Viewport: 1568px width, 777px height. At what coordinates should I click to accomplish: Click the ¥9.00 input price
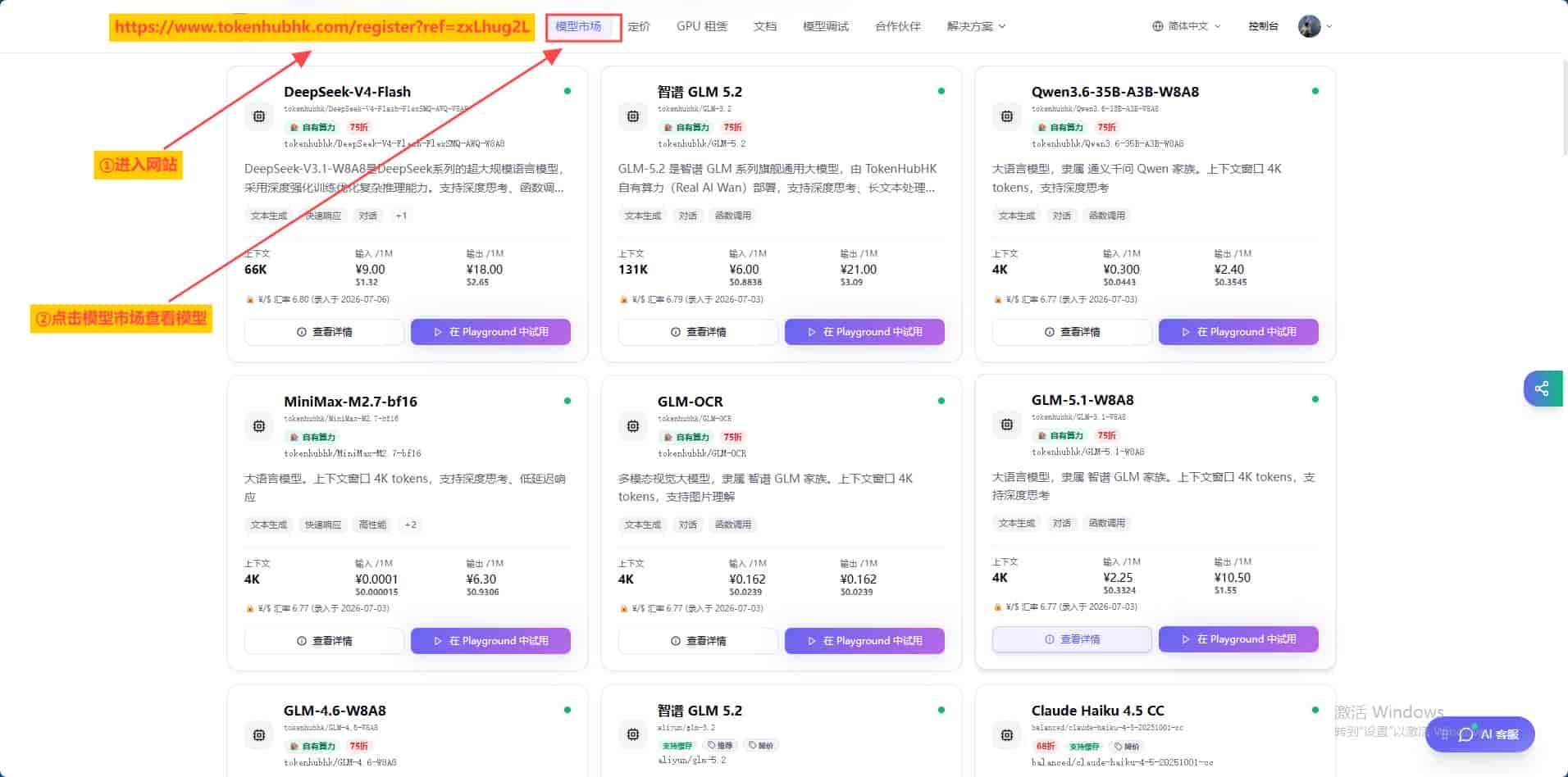pos(370,269)
